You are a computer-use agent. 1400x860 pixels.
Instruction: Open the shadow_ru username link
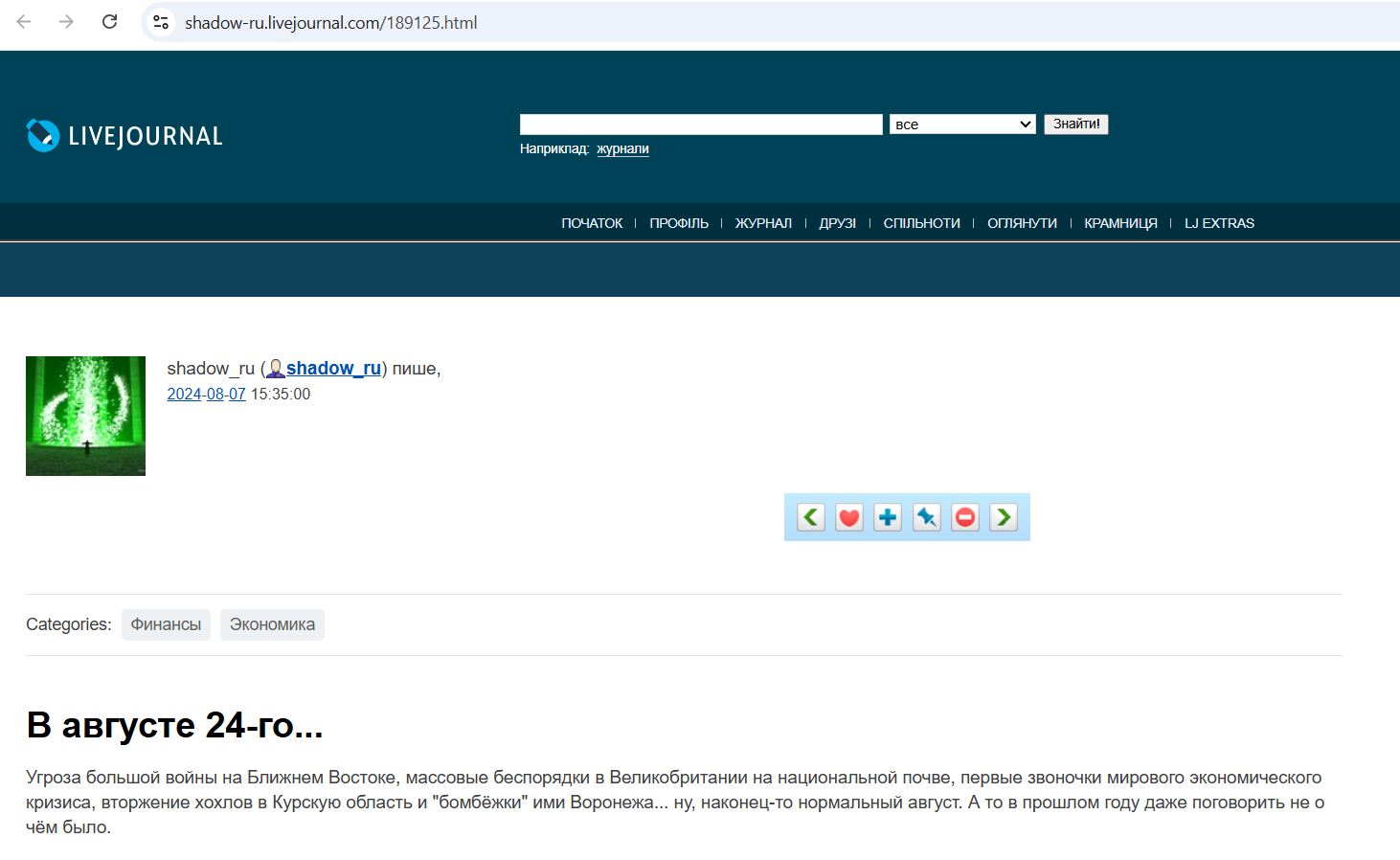pos(333,369)
